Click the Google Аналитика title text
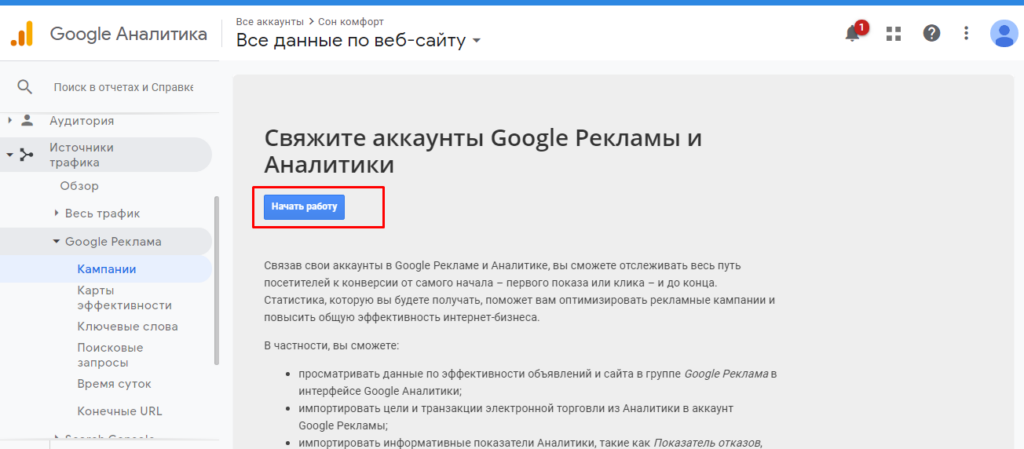This screenshot has width=1024, height=449. click(129, 34)
